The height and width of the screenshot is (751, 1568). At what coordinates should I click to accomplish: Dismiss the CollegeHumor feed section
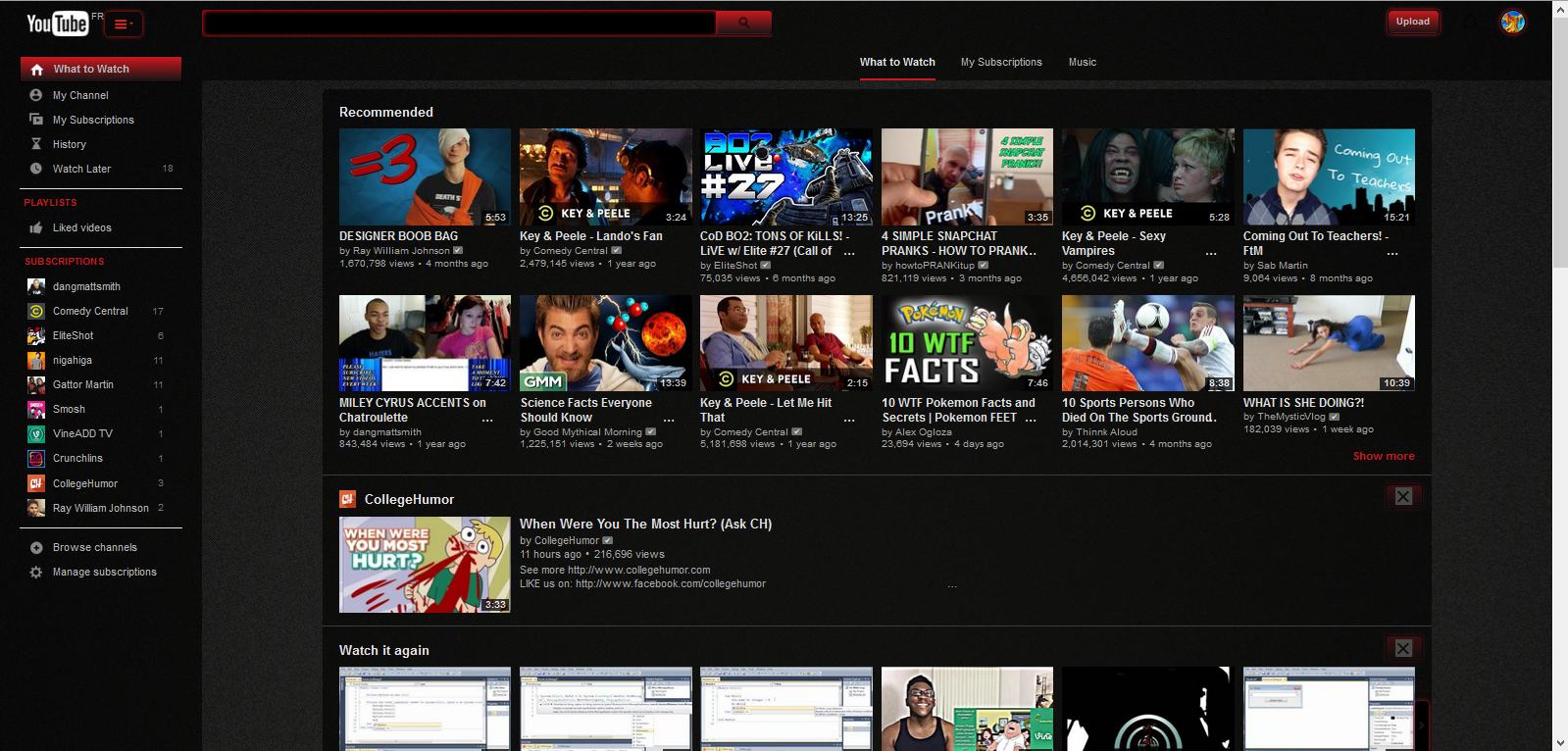(x=1403, y=496)
